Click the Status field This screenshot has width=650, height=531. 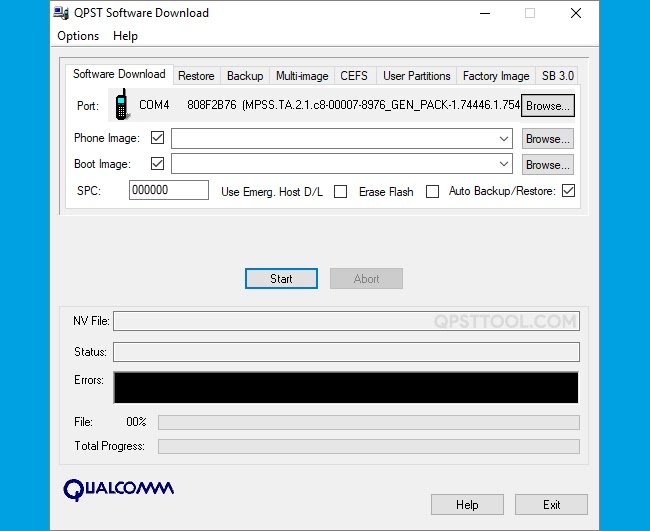pos(346,352)
